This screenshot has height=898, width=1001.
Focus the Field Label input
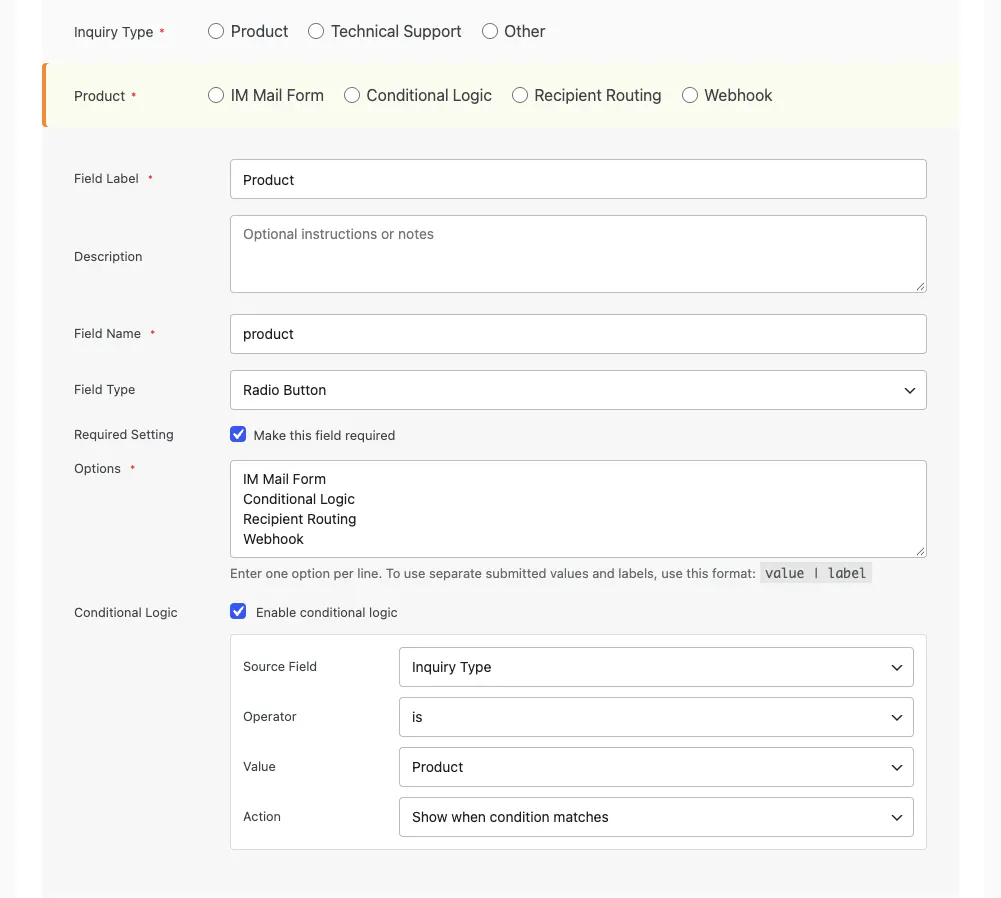pos(578,179)
